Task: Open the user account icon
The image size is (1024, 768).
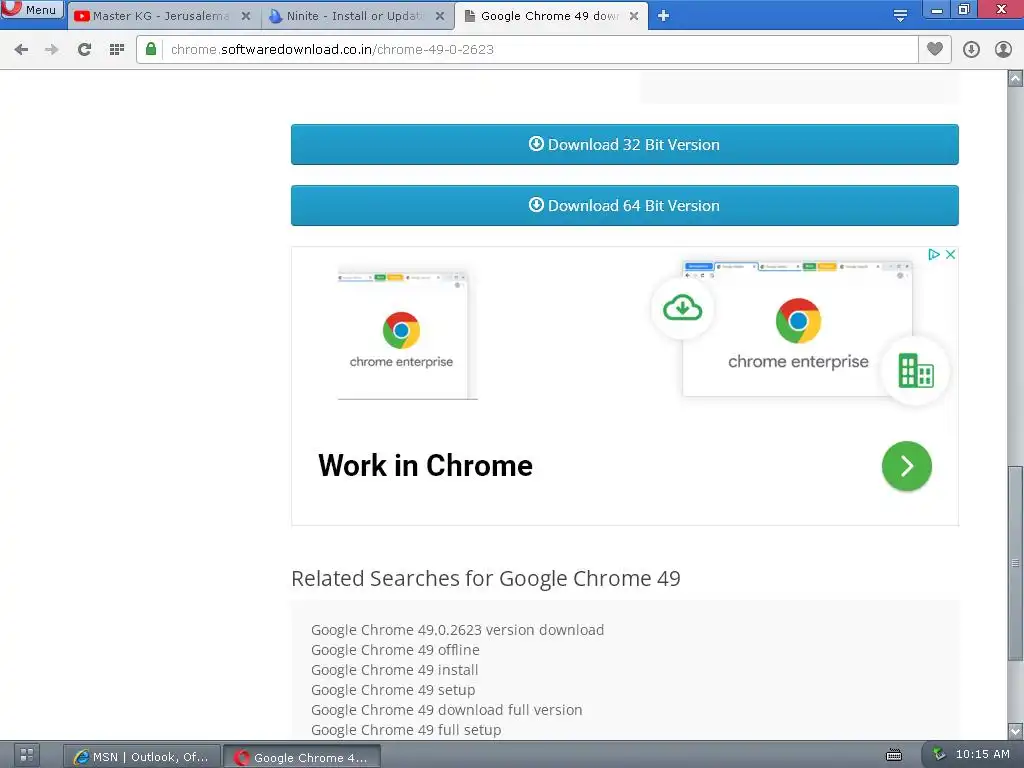Action: (x=1003, y=50)
